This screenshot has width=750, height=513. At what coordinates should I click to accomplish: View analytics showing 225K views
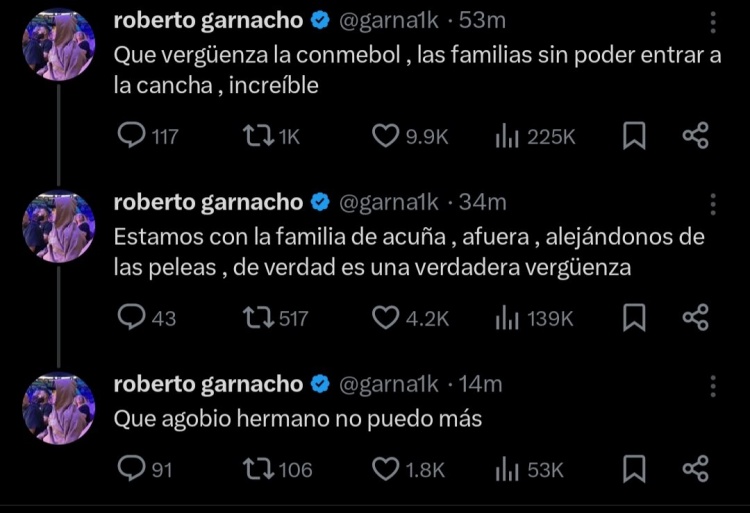[509, 136]
